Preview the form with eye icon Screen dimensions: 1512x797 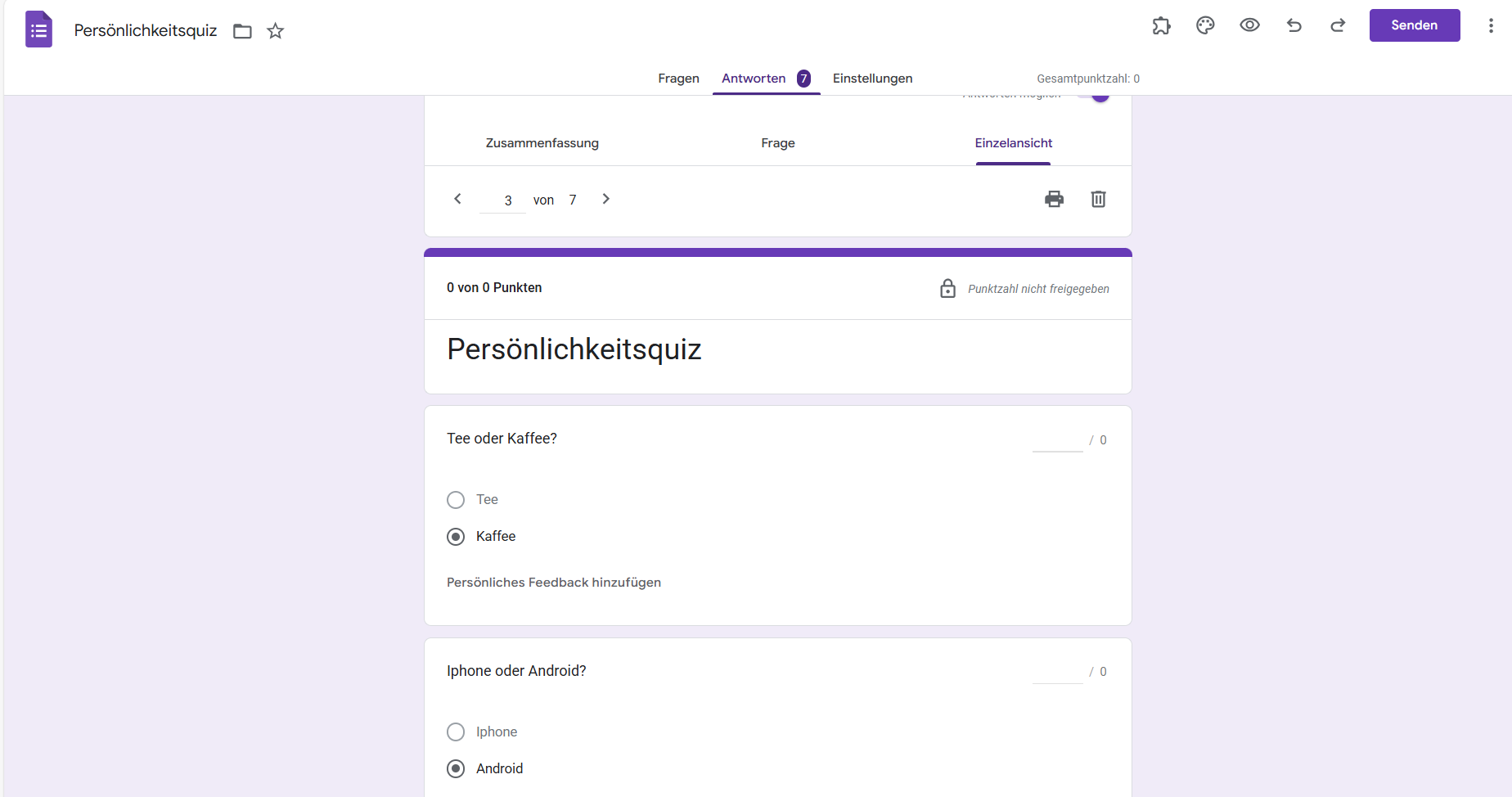pos(1249,25)
